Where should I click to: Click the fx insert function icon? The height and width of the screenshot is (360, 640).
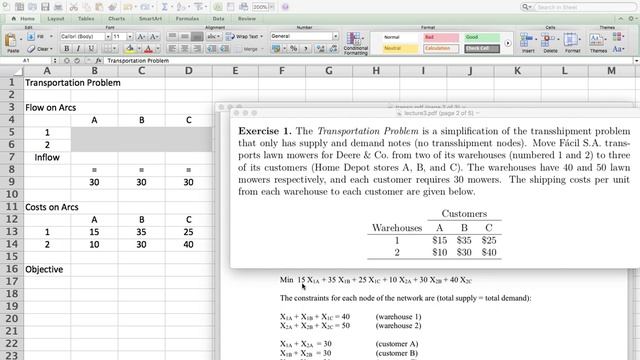[98, 60]
